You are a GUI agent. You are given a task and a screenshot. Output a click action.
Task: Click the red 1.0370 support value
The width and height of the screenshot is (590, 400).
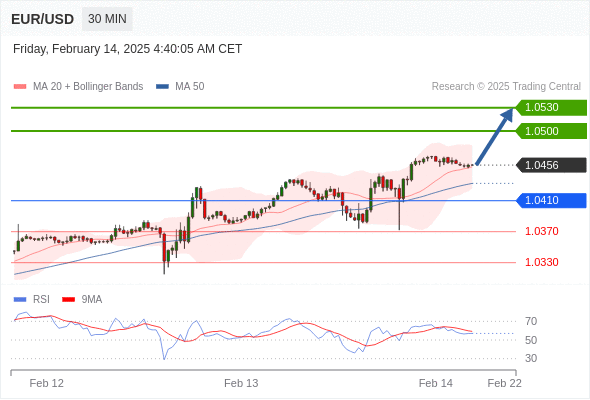pos(541,231)
